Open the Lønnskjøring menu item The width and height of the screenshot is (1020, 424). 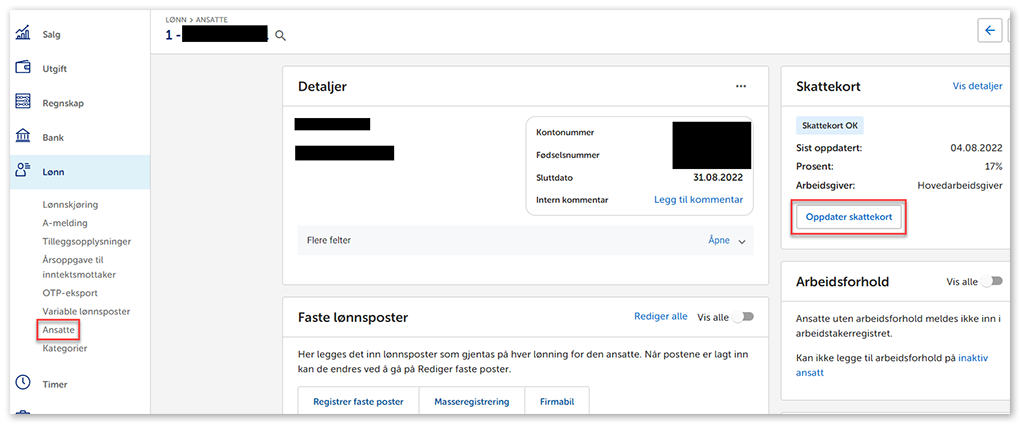coord(70,204)
